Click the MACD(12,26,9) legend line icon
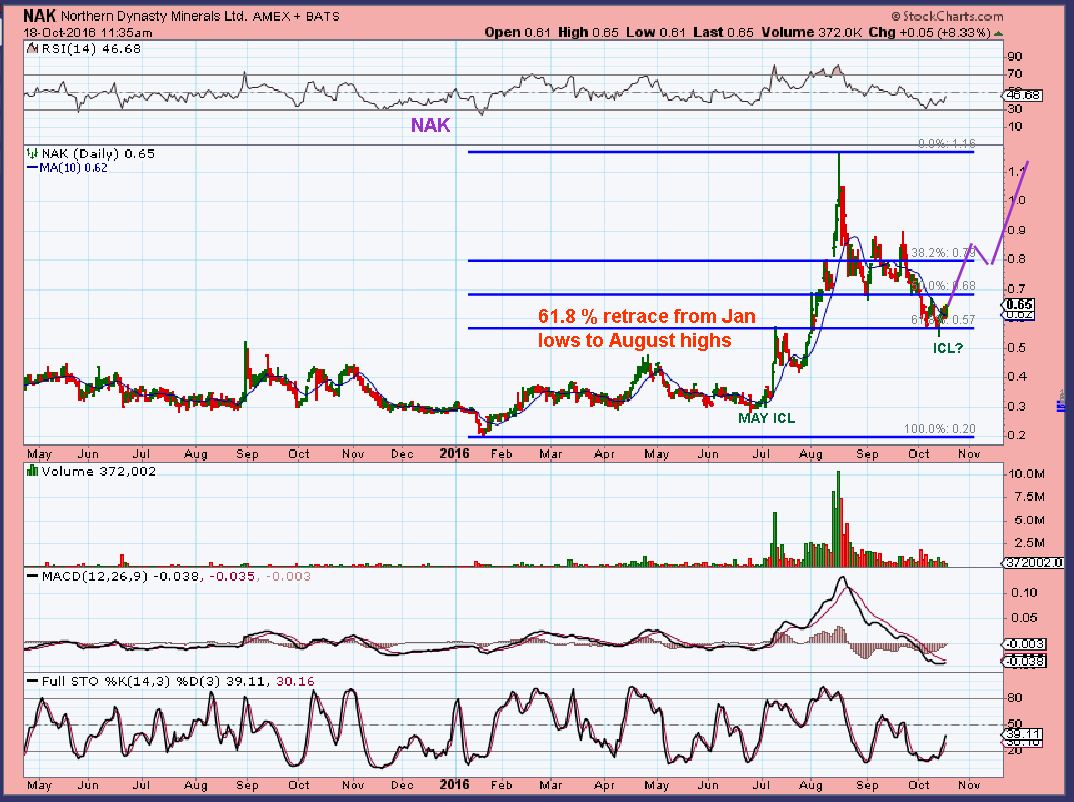This screenshot has width=1074, height=802. pyautogui.click(x=32, y=577)
